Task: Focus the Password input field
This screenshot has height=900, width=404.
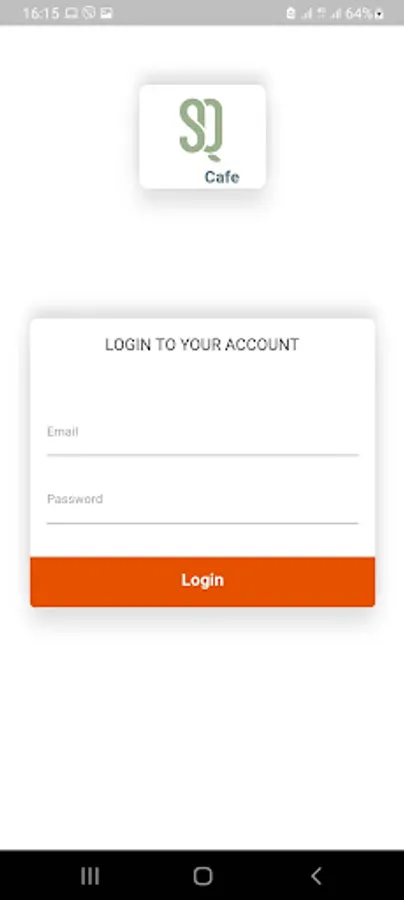Action: [x=203, y=502]
